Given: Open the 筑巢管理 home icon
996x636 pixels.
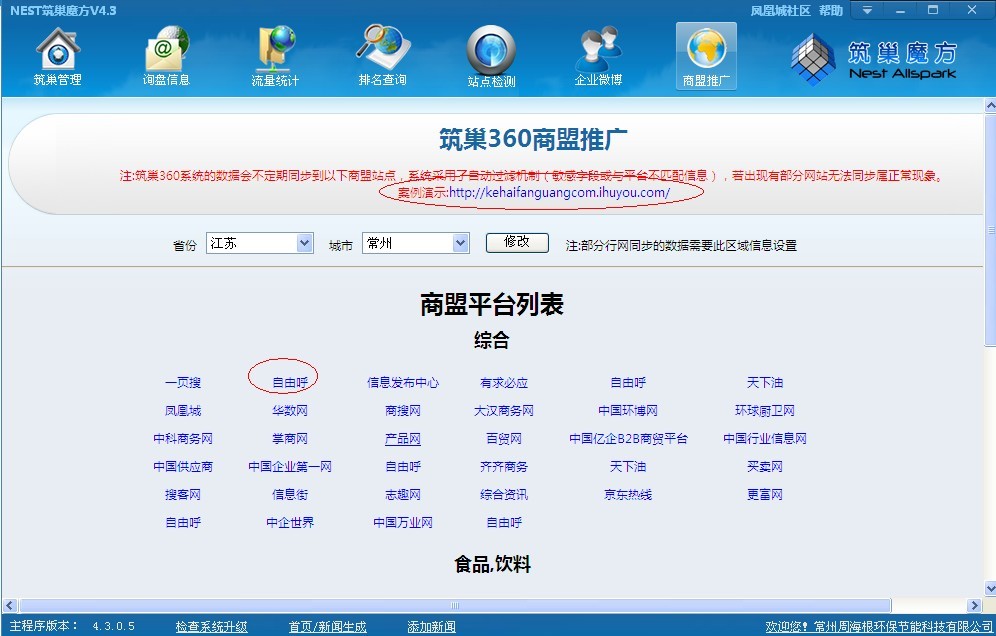Looking at the screenshot, I should pyautogui.click(x=58, y=57).
